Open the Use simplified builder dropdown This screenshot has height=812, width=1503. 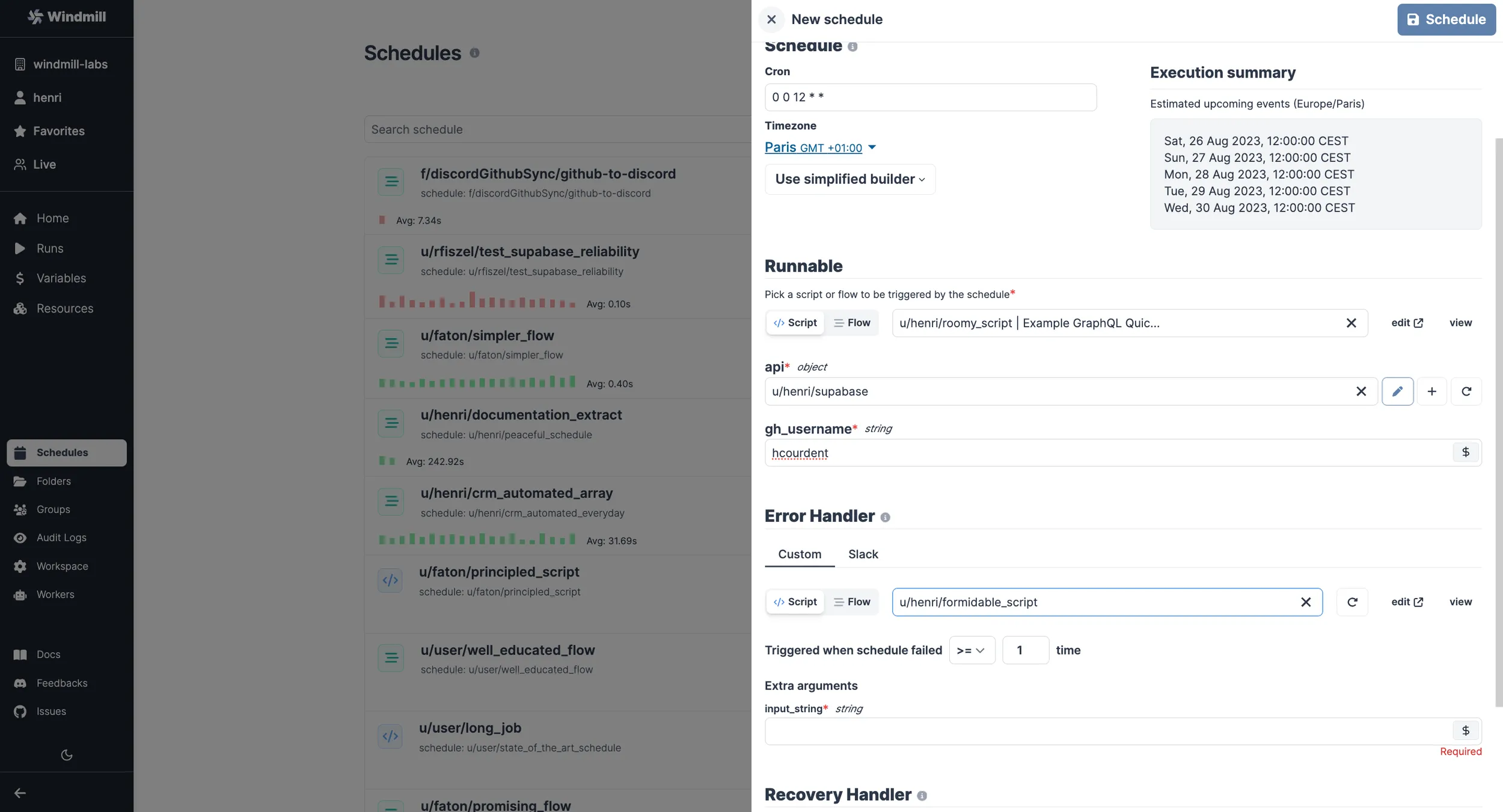[x=849, y=179]
